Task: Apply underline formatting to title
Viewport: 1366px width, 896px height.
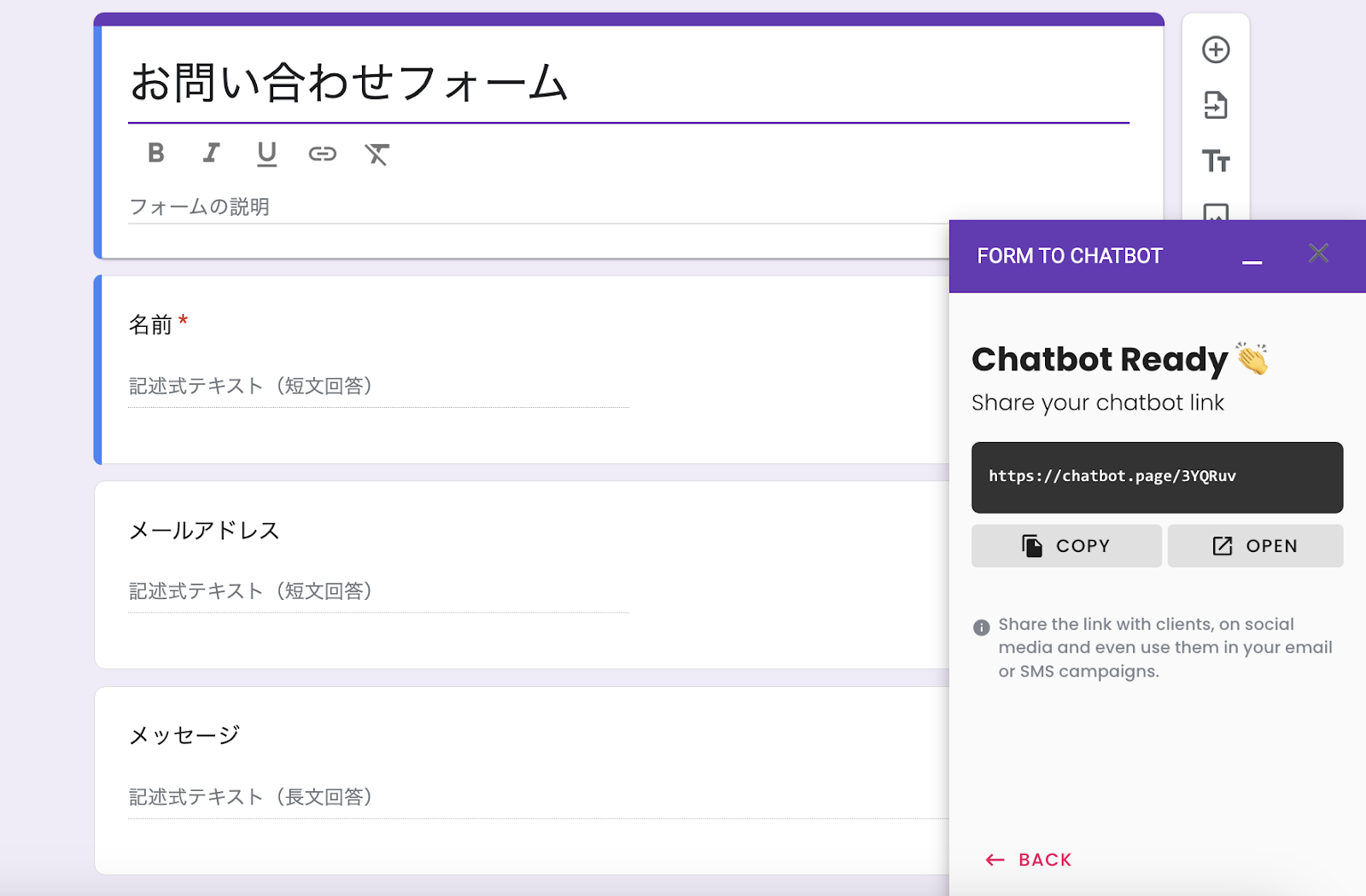Action: [x=266, y=154]
